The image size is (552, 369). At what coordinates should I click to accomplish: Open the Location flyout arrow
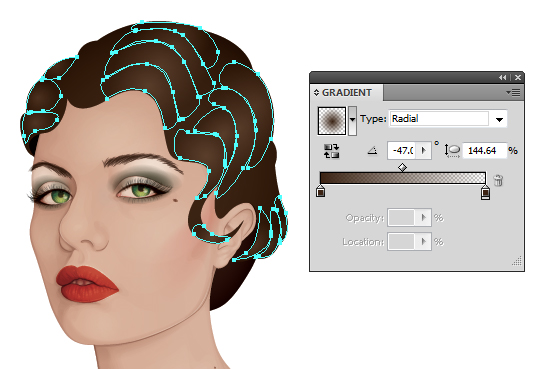424,242
